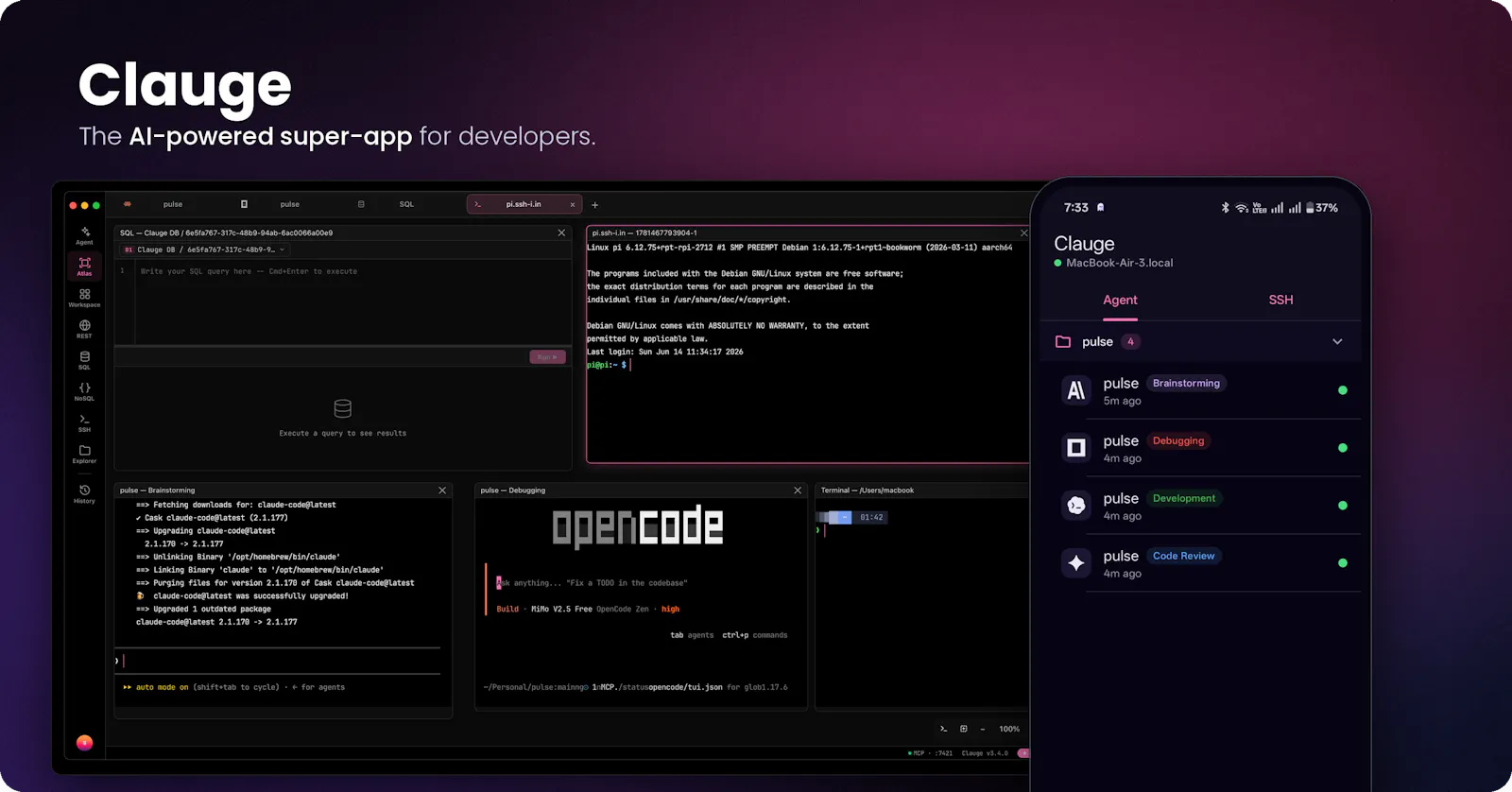Click the 'auto mode on' status line

pyautogui.click(x=233, y=687)
